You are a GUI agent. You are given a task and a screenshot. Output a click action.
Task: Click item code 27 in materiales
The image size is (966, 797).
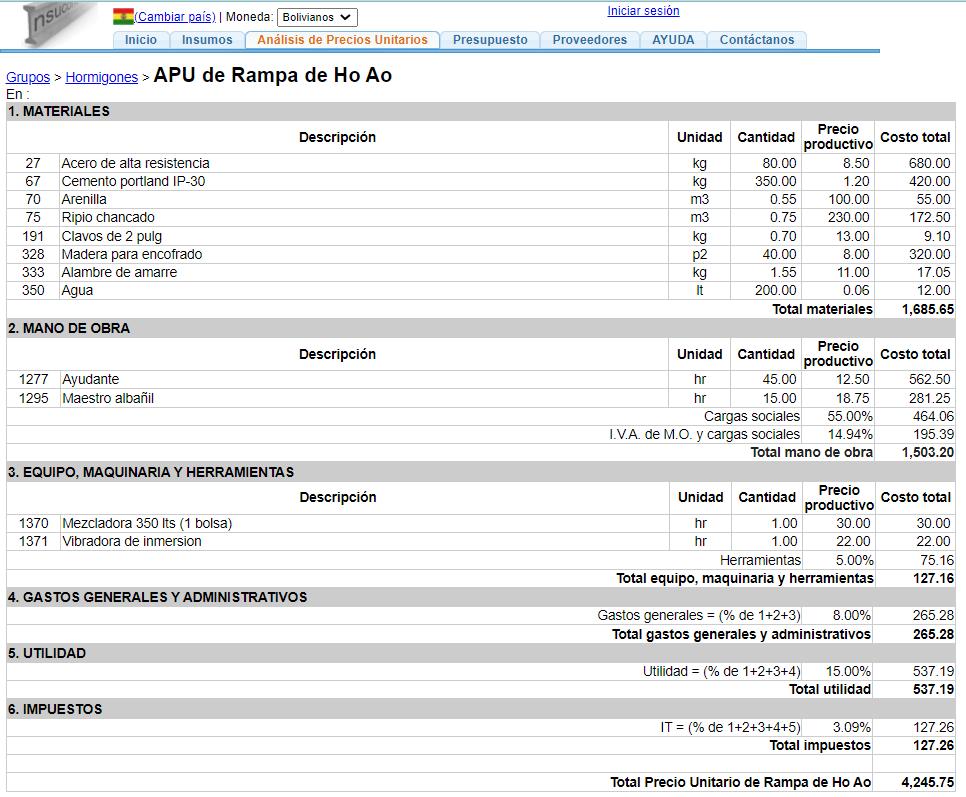point(33,163)
